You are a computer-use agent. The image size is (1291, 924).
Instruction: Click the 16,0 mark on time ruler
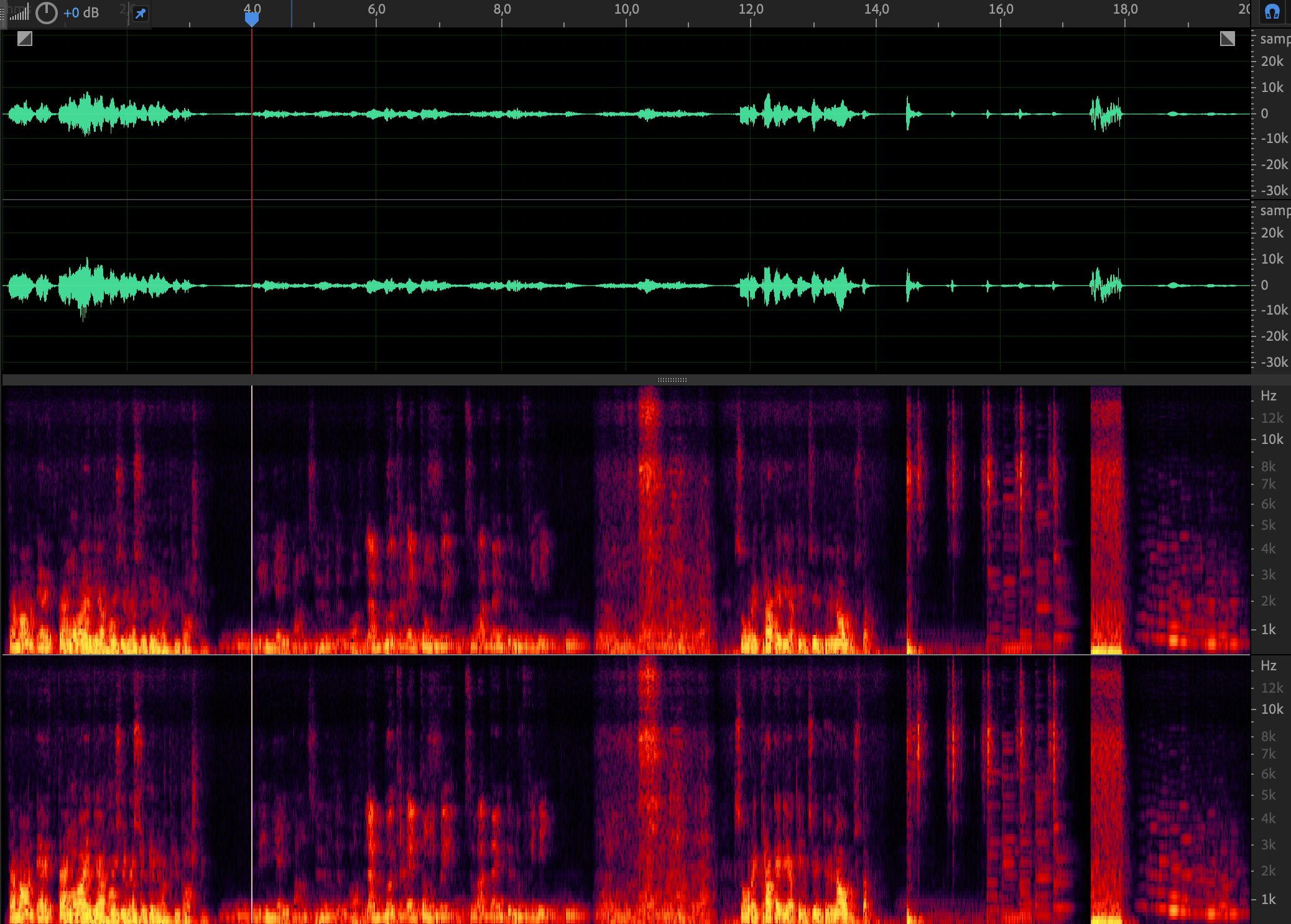1001,10
